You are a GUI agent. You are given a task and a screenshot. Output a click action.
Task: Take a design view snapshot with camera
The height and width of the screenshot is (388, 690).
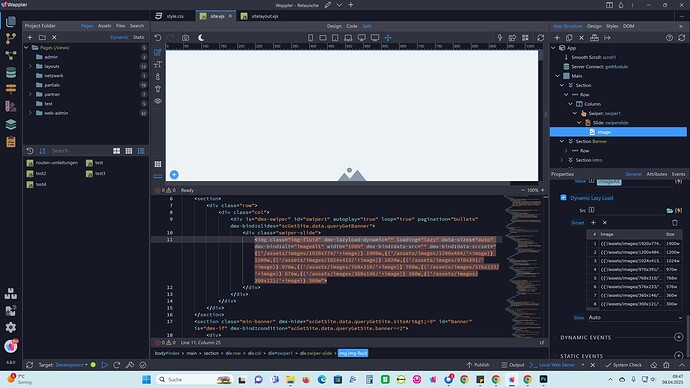click(x=185, y=38)
